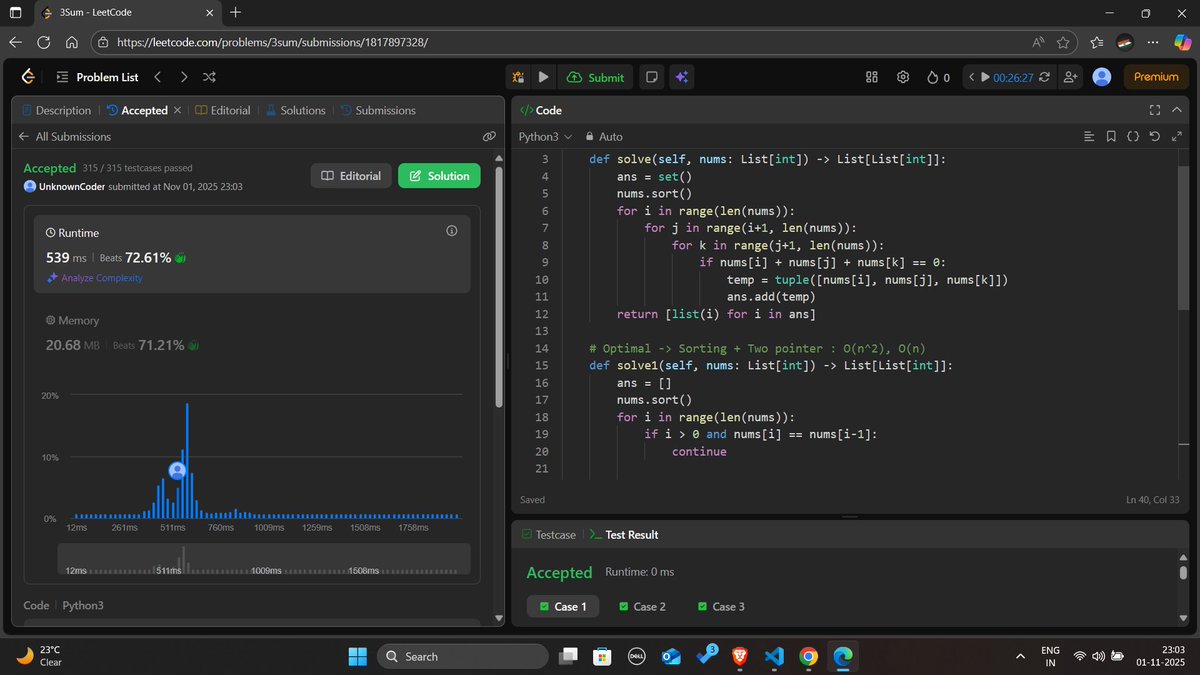
Task: Click the green Submit button
Action: coord(595,77)
